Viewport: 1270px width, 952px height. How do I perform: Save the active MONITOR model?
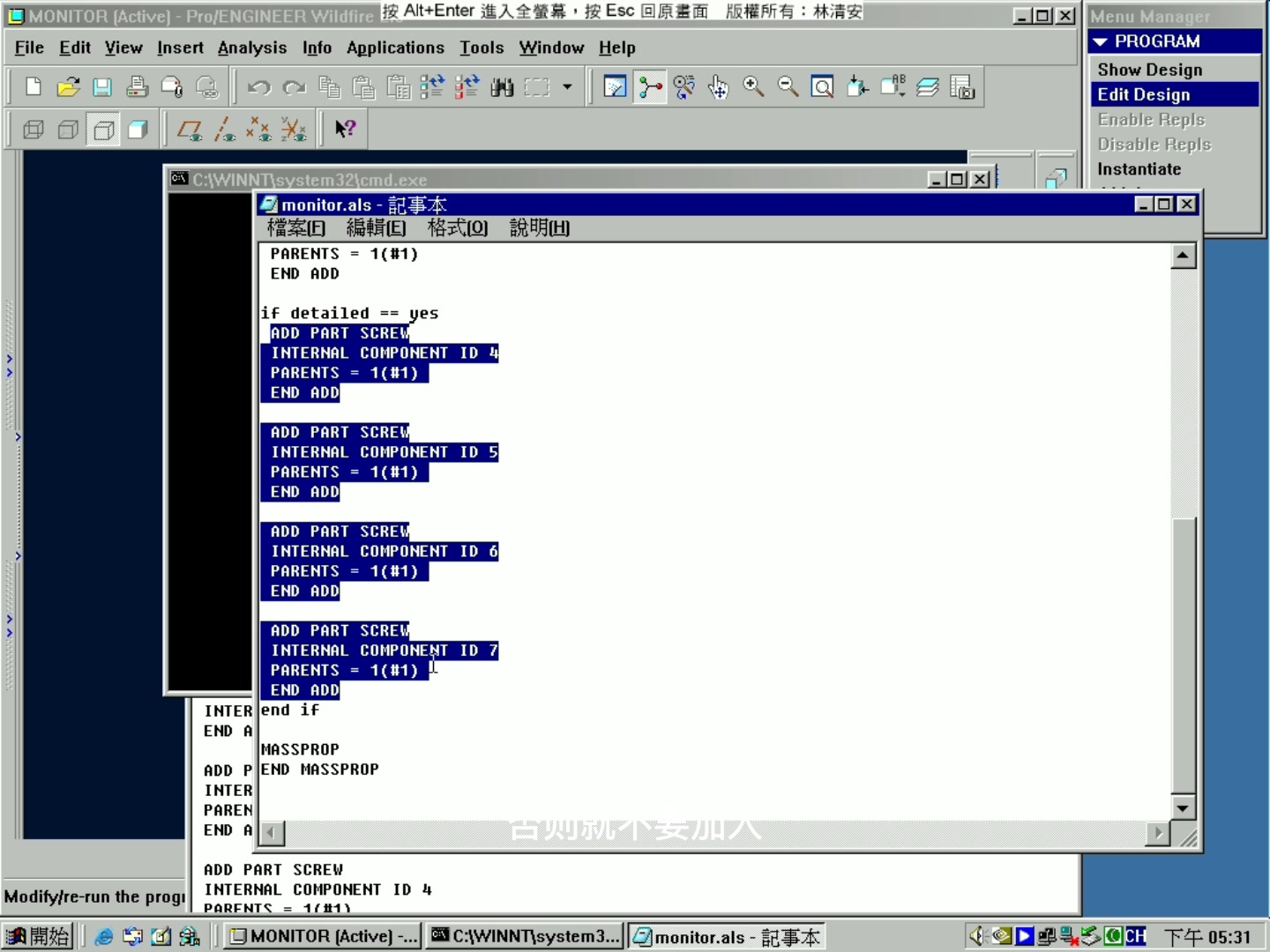click(x=102, y=86)
